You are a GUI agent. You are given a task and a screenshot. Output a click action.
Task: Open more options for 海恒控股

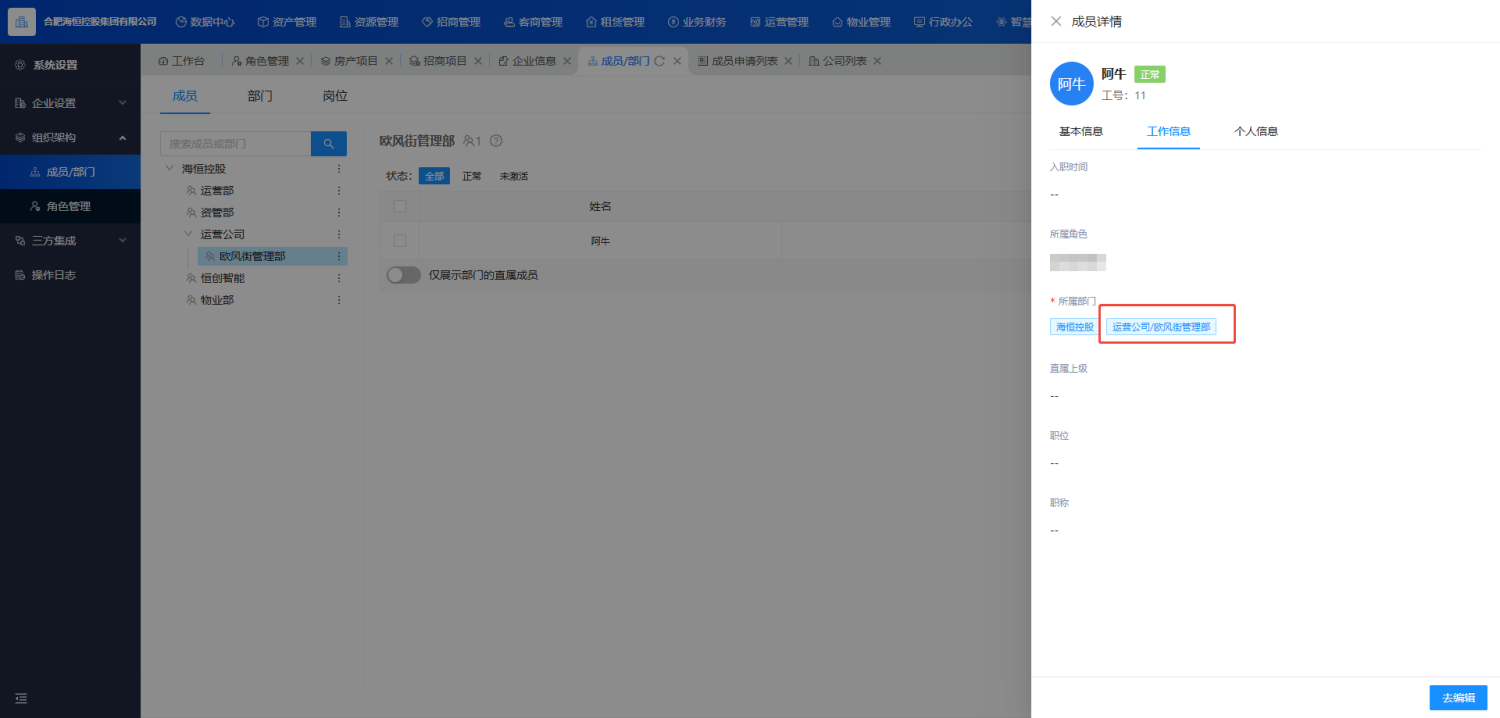coord(339,169)
